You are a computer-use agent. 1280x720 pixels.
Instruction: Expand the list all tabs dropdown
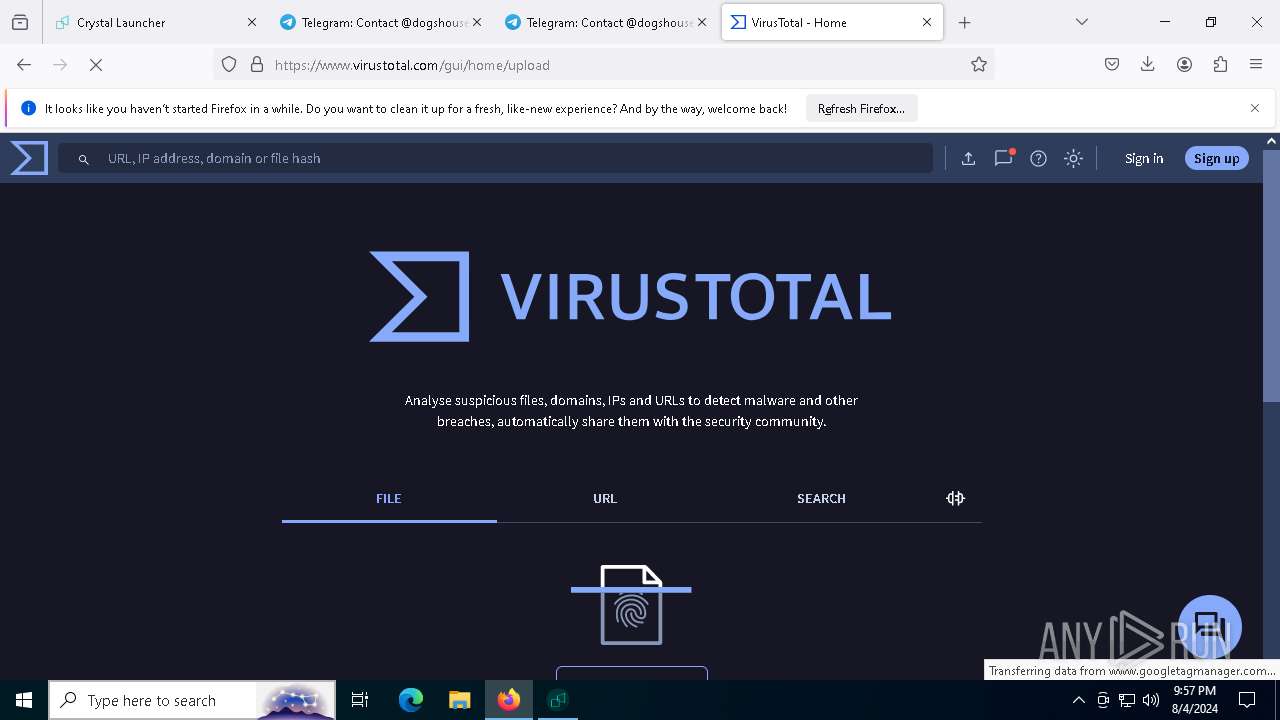tap(1081, 22)
